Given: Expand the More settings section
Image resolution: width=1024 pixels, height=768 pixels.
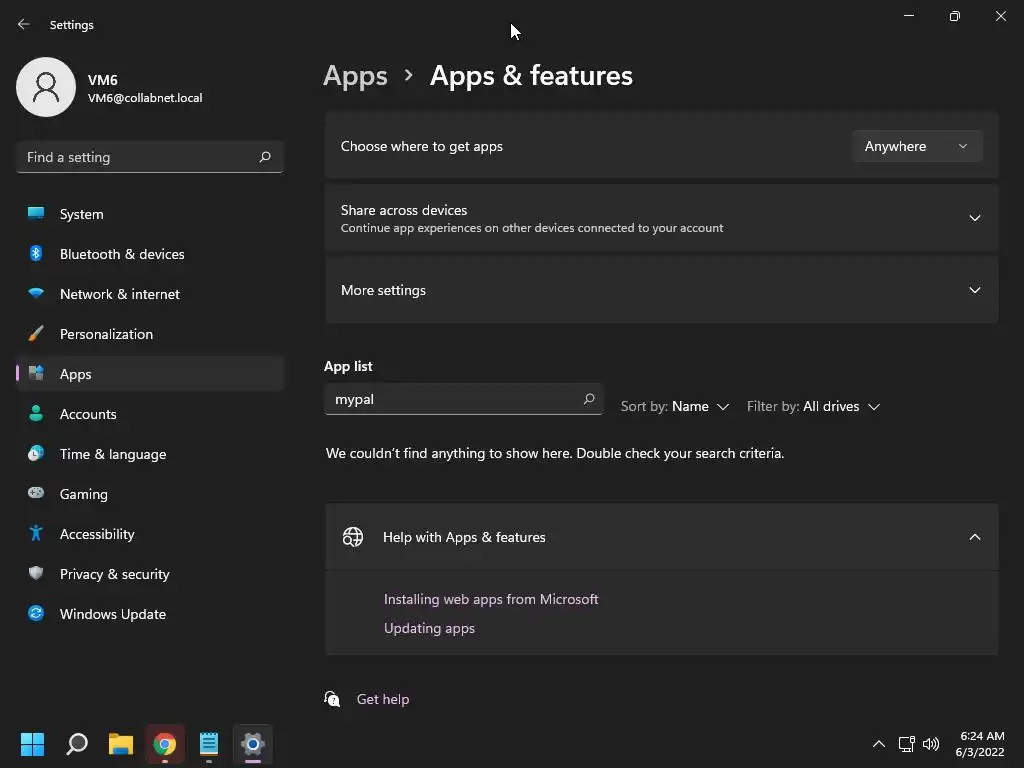Looking at the screenshot, I should [974, 290].
